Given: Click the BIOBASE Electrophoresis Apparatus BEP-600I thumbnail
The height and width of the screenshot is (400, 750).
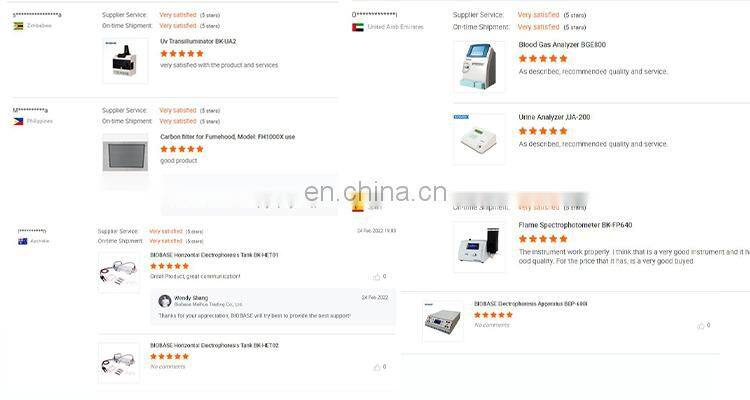Looking at the screenshot, I should (x=442, y=321).
